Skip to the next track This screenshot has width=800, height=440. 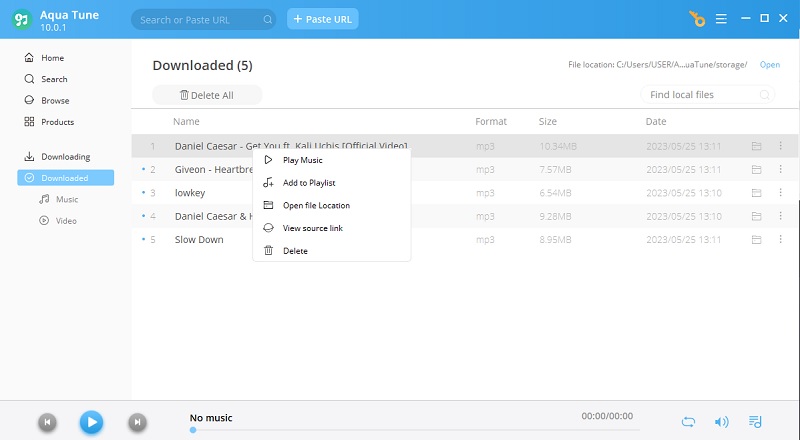tap(138, 422)
